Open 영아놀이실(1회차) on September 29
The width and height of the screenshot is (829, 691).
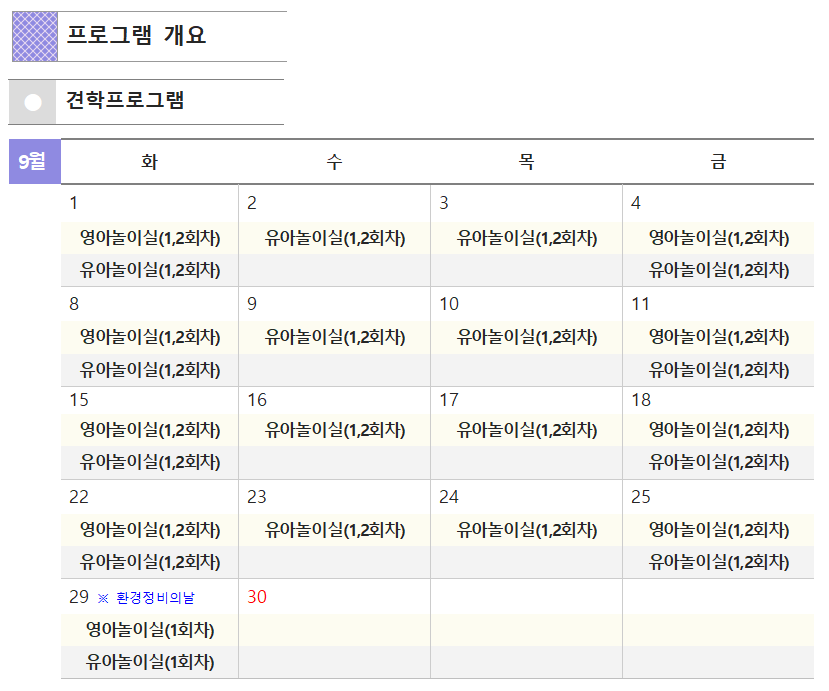150,630
